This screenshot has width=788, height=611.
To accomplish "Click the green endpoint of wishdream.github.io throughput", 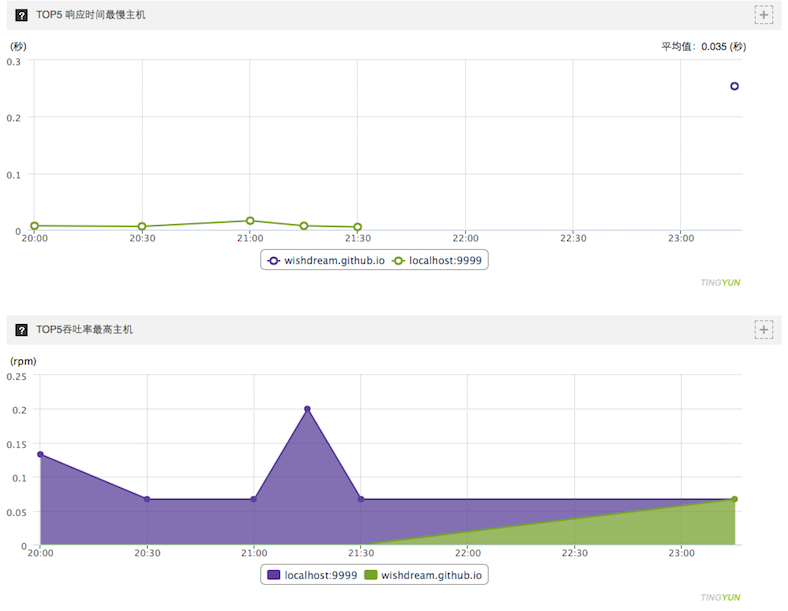I will [x=734, y=499].
